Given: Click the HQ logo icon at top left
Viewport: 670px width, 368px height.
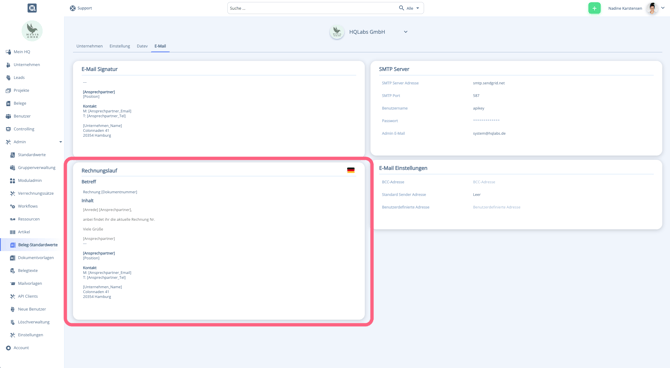Looking at the screenshot, I should click(32, 8).
